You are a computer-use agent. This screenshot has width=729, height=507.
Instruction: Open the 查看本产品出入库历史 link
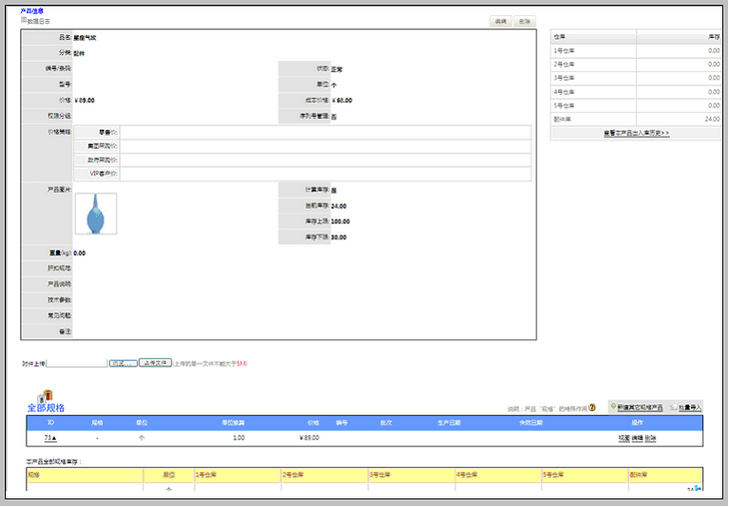(635, 132)
